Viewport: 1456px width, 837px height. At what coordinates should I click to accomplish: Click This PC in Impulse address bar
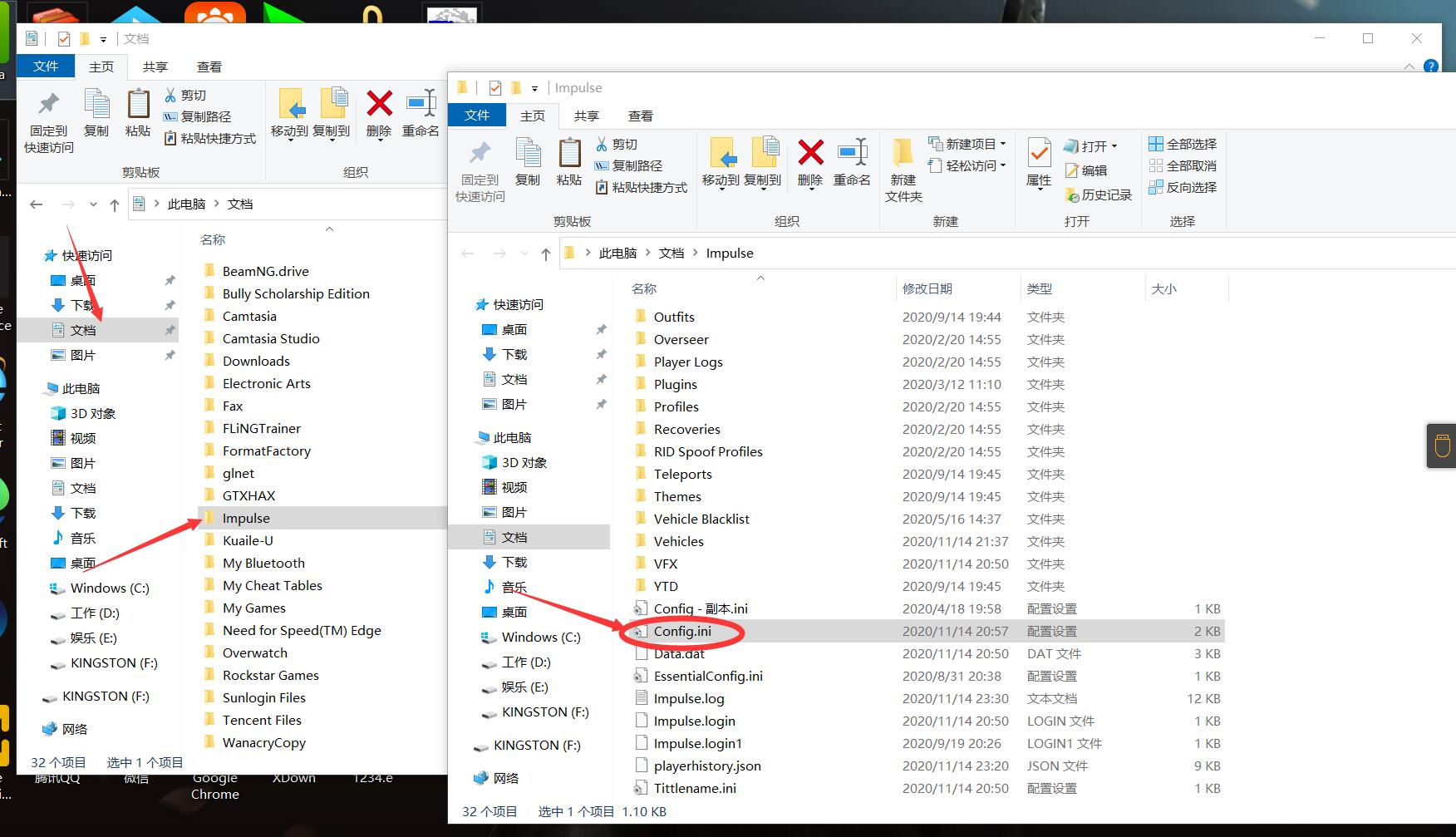point(617,253)
